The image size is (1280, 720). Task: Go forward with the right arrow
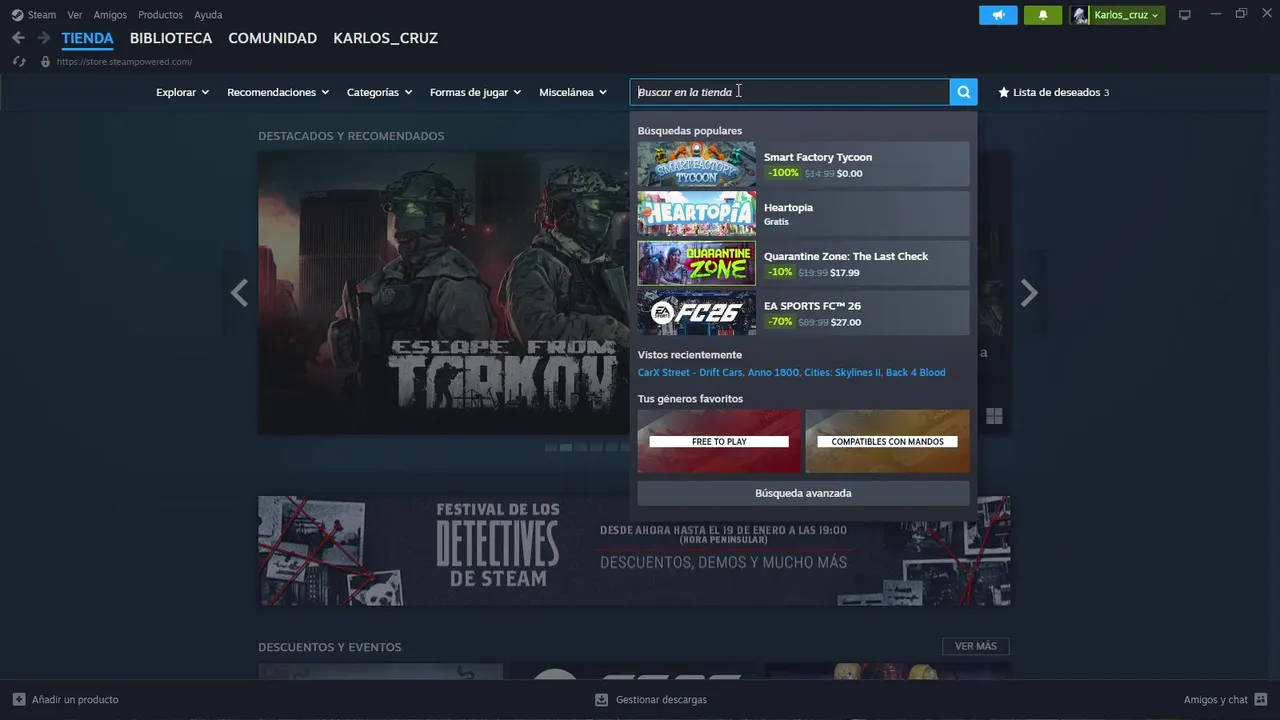coord(43,38)
